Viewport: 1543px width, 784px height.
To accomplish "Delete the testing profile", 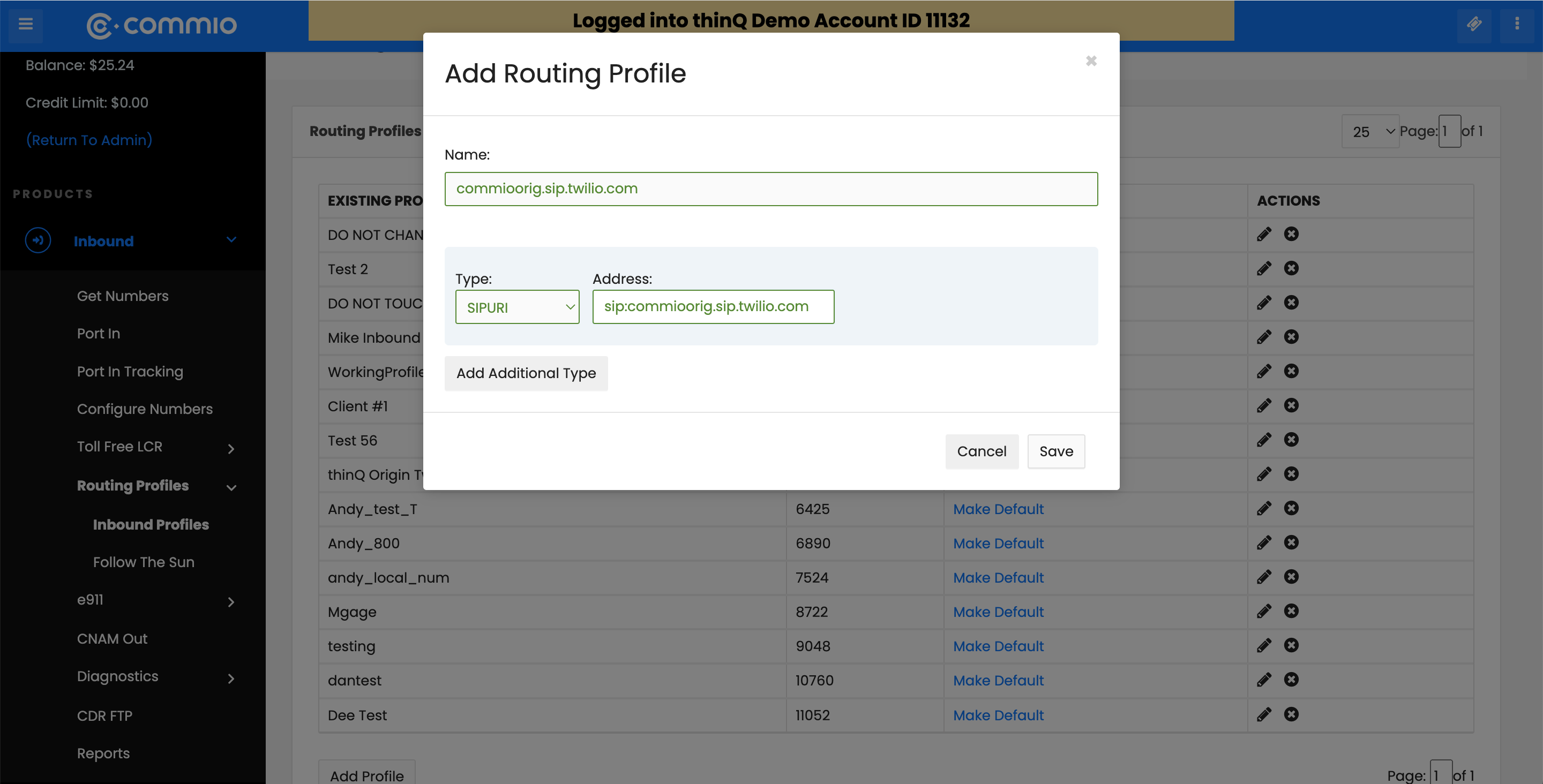I will pos(1291,646).
